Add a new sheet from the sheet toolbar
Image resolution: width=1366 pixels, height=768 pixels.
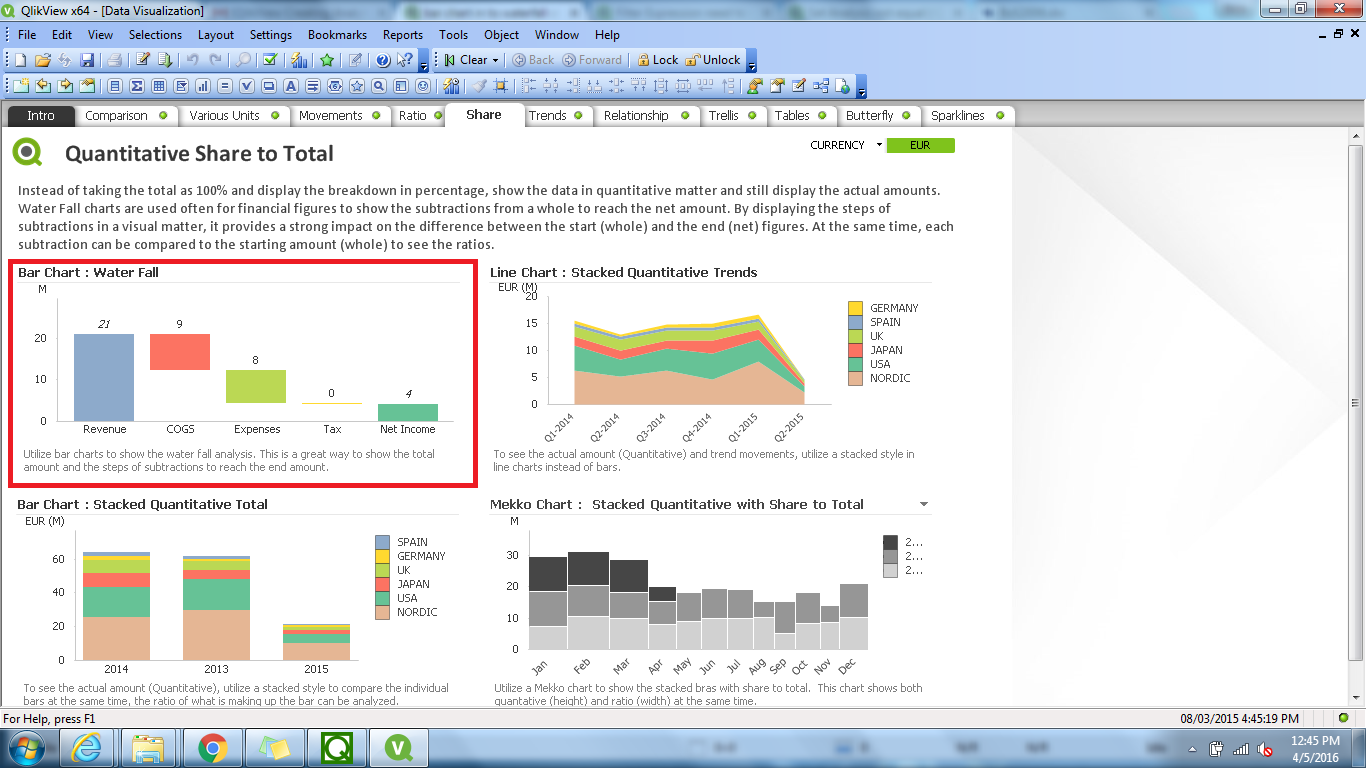tap(21, 86)
